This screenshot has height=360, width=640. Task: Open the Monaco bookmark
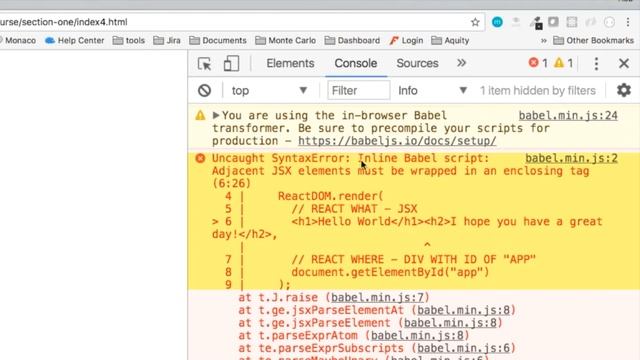(x=18, y=40)
